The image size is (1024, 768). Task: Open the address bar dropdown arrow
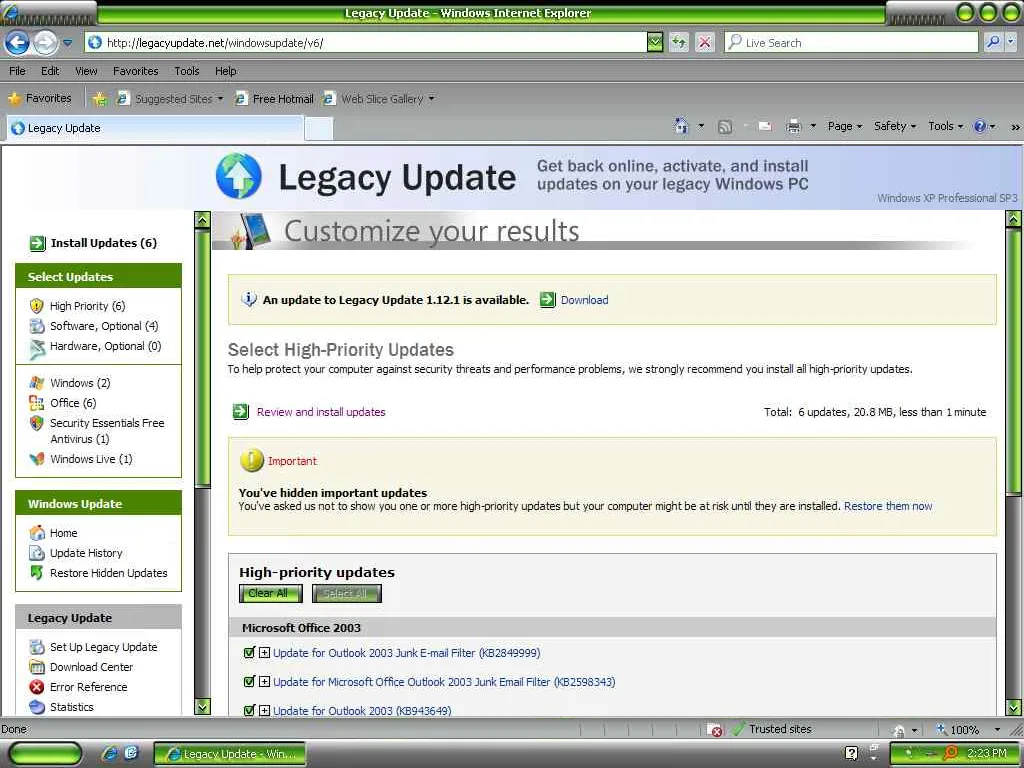pos(654,42)
